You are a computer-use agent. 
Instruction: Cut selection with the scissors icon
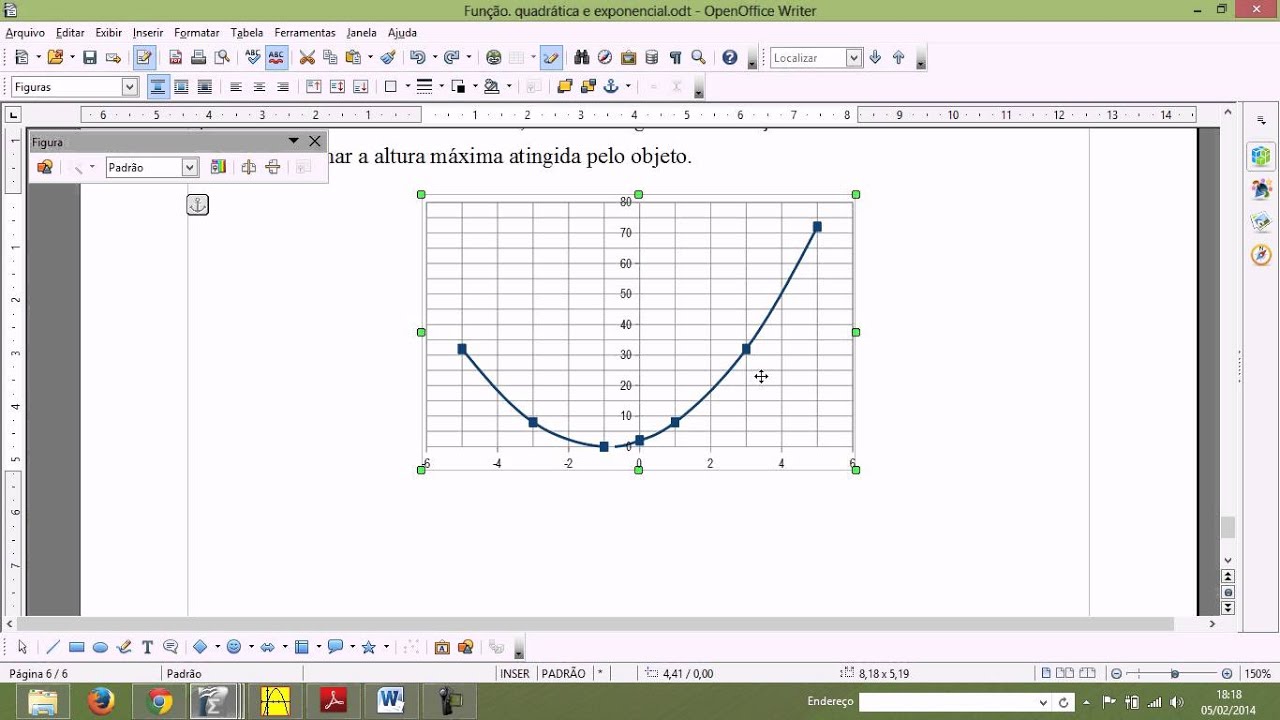pos(307,58)
